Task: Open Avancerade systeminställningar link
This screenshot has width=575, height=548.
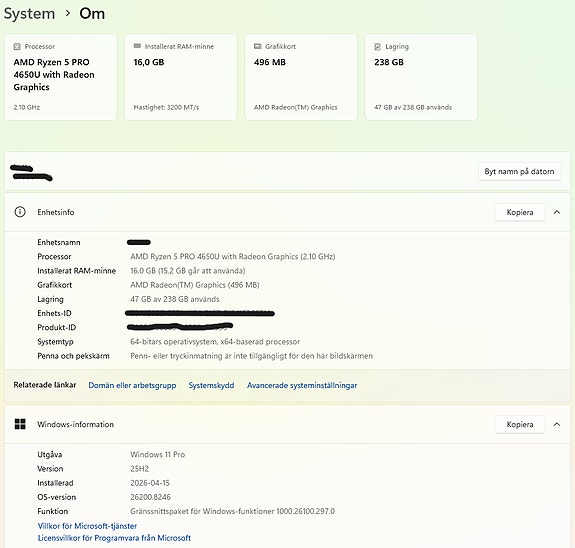Action: click(302, 386)
